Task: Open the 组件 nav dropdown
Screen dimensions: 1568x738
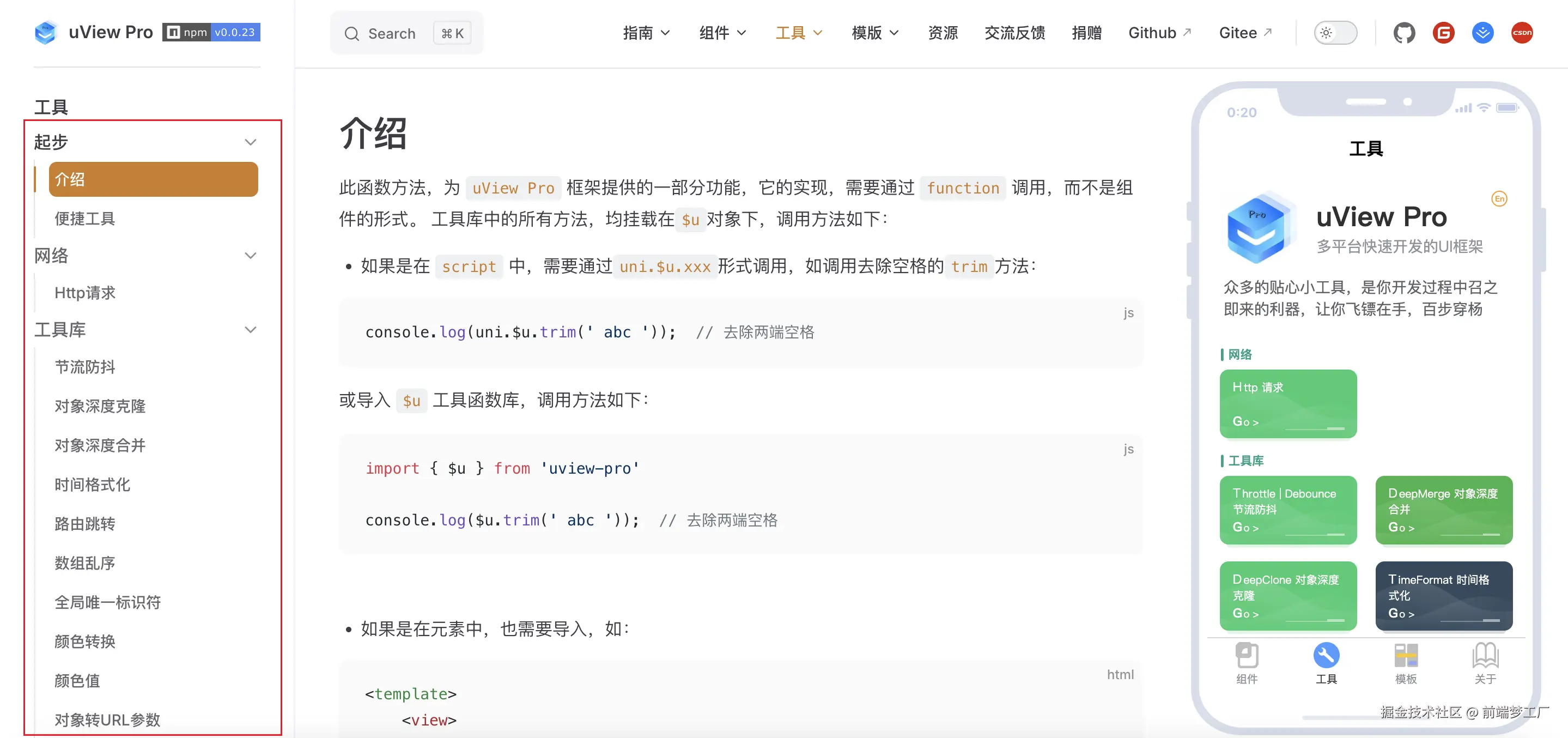Action: 722,33
